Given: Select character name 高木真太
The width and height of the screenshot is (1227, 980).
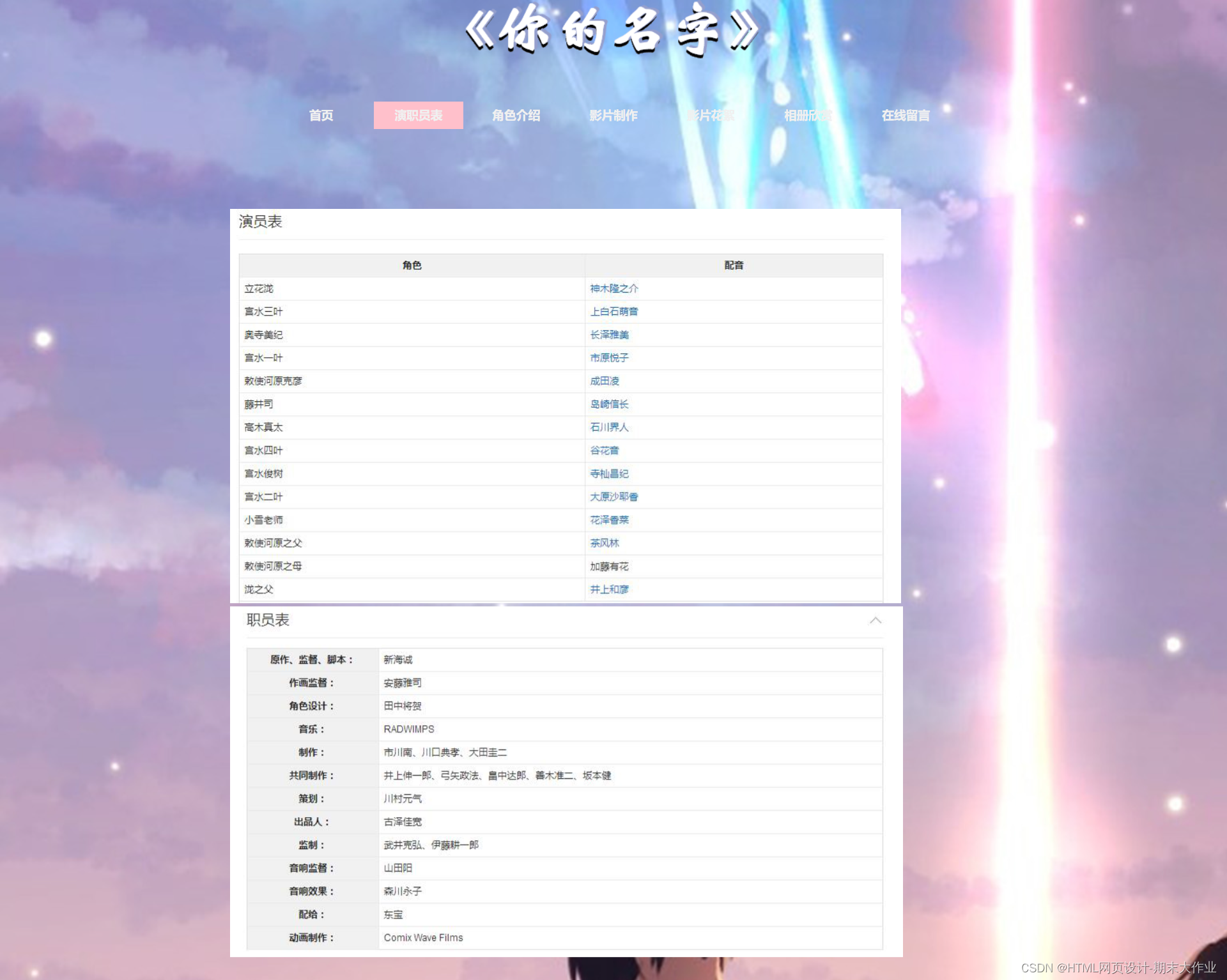Looking at the screenshot, I should tap(263, 427).
